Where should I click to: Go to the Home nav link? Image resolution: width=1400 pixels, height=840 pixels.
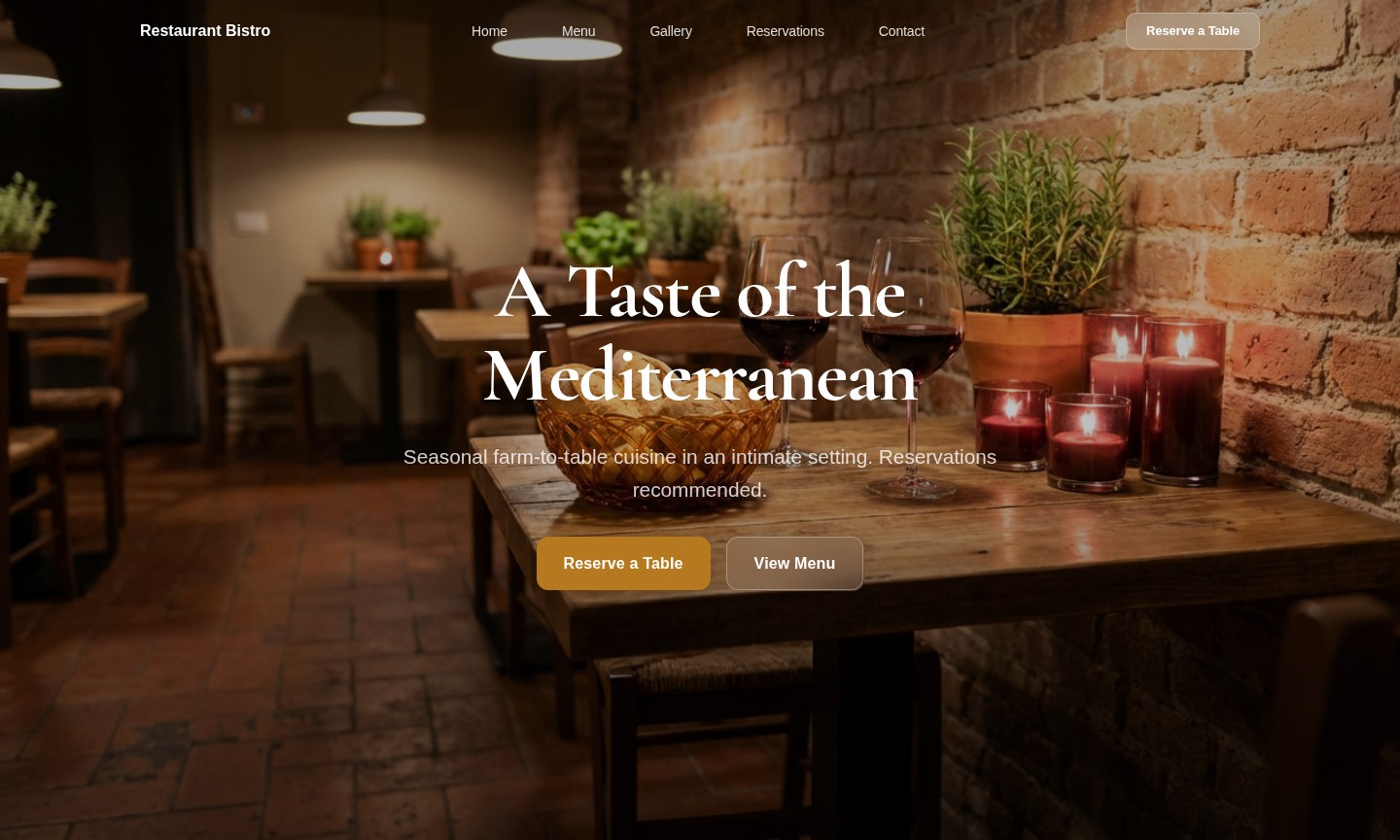coord(489,31)
